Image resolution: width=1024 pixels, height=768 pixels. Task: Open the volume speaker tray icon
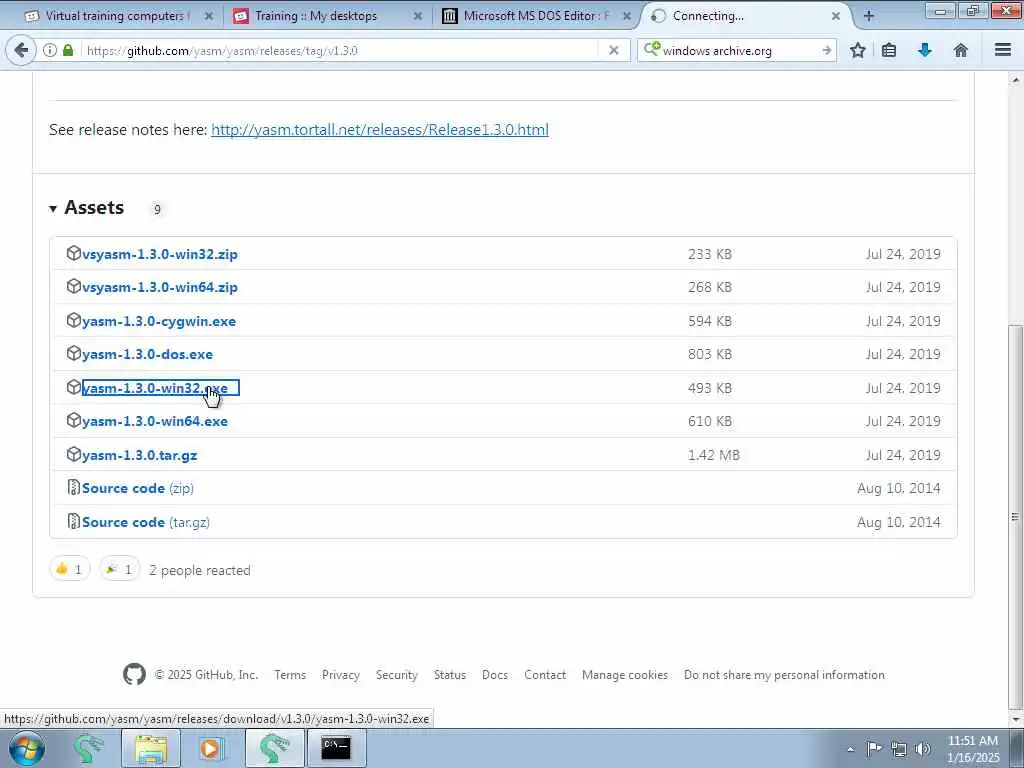923,749
